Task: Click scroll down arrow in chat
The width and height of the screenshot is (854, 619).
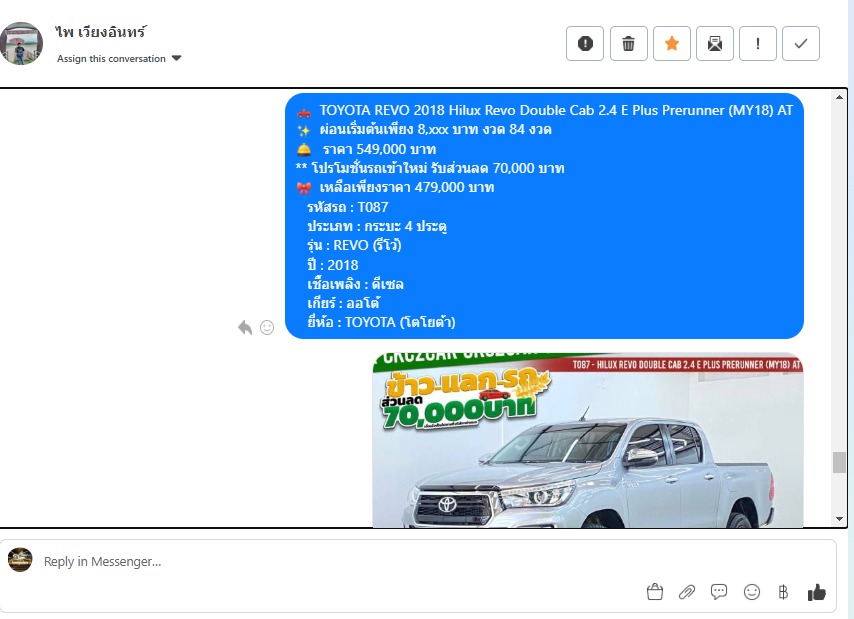Action: coord(839,519)
